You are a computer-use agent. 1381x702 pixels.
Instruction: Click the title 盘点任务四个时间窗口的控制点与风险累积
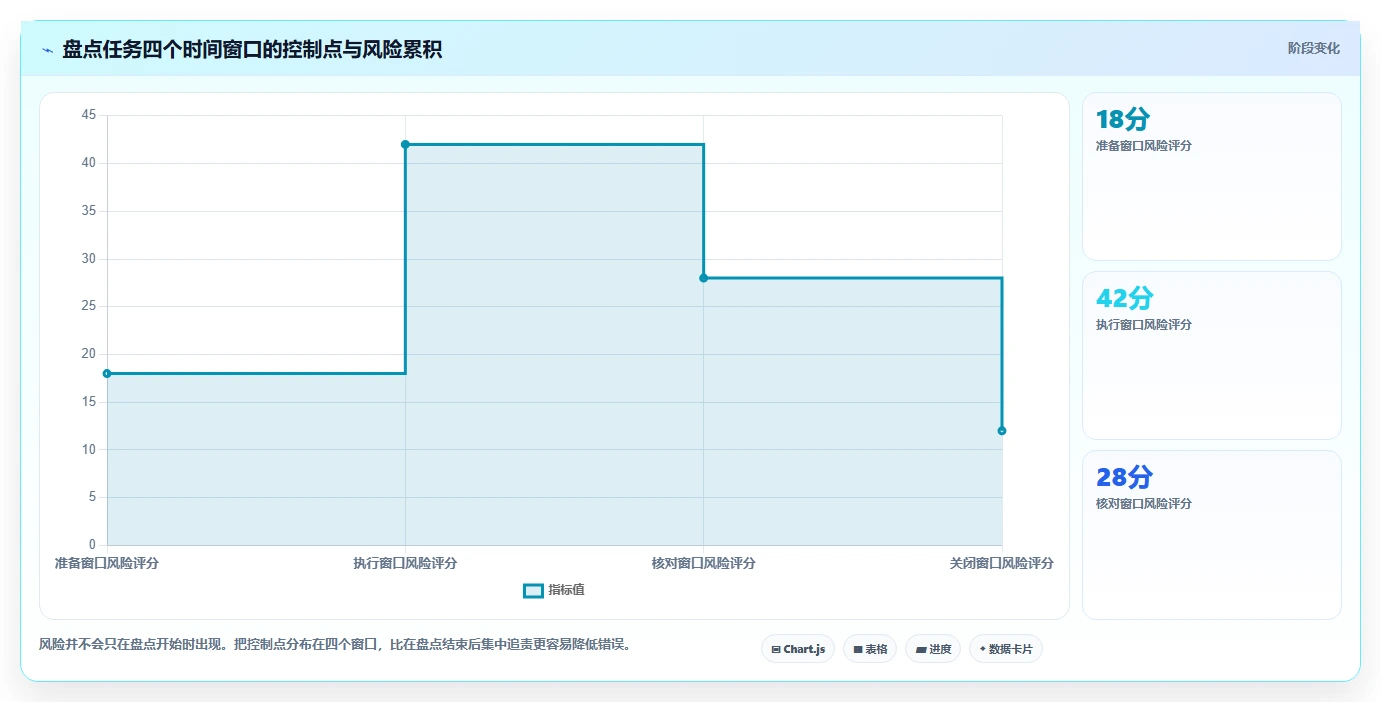point(252,50)
